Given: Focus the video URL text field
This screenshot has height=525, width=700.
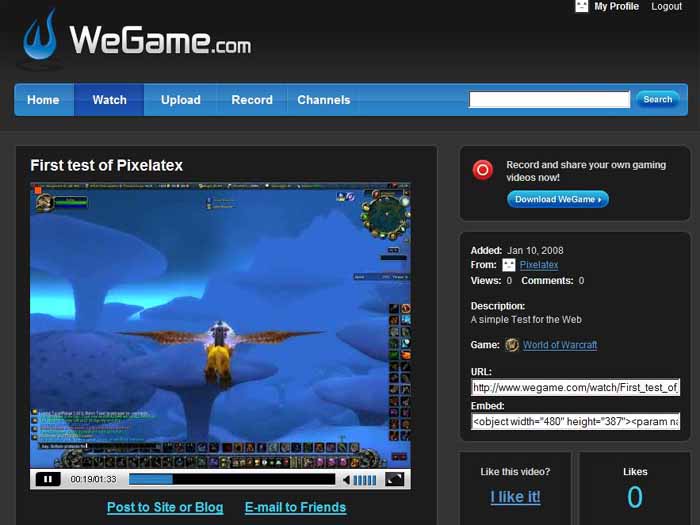Looking at the screenshot, I should coord(575,388).
